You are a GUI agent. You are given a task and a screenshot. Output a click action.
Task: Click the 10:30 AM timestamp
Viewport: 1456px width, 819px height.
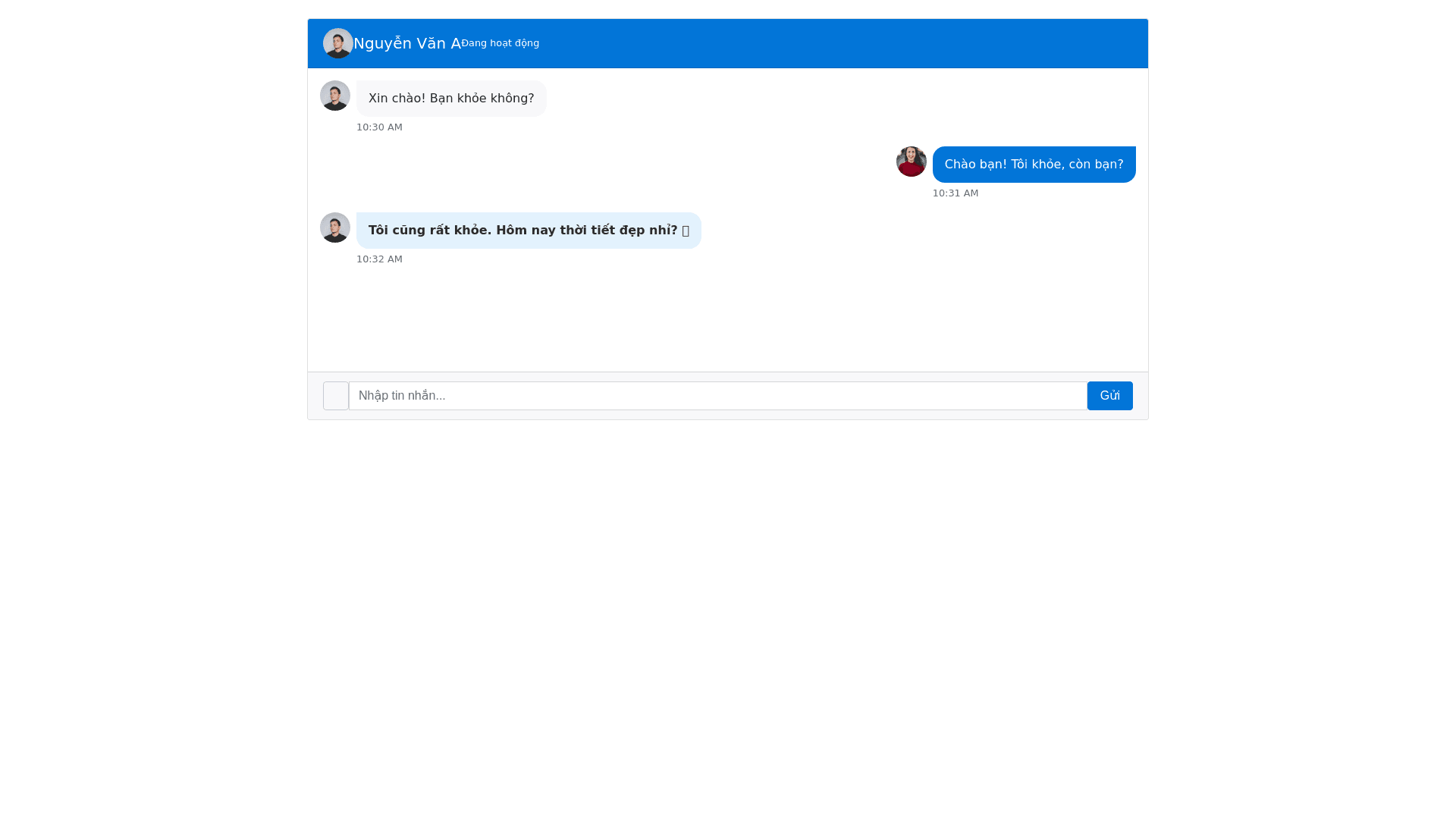(x=379, y=127)
